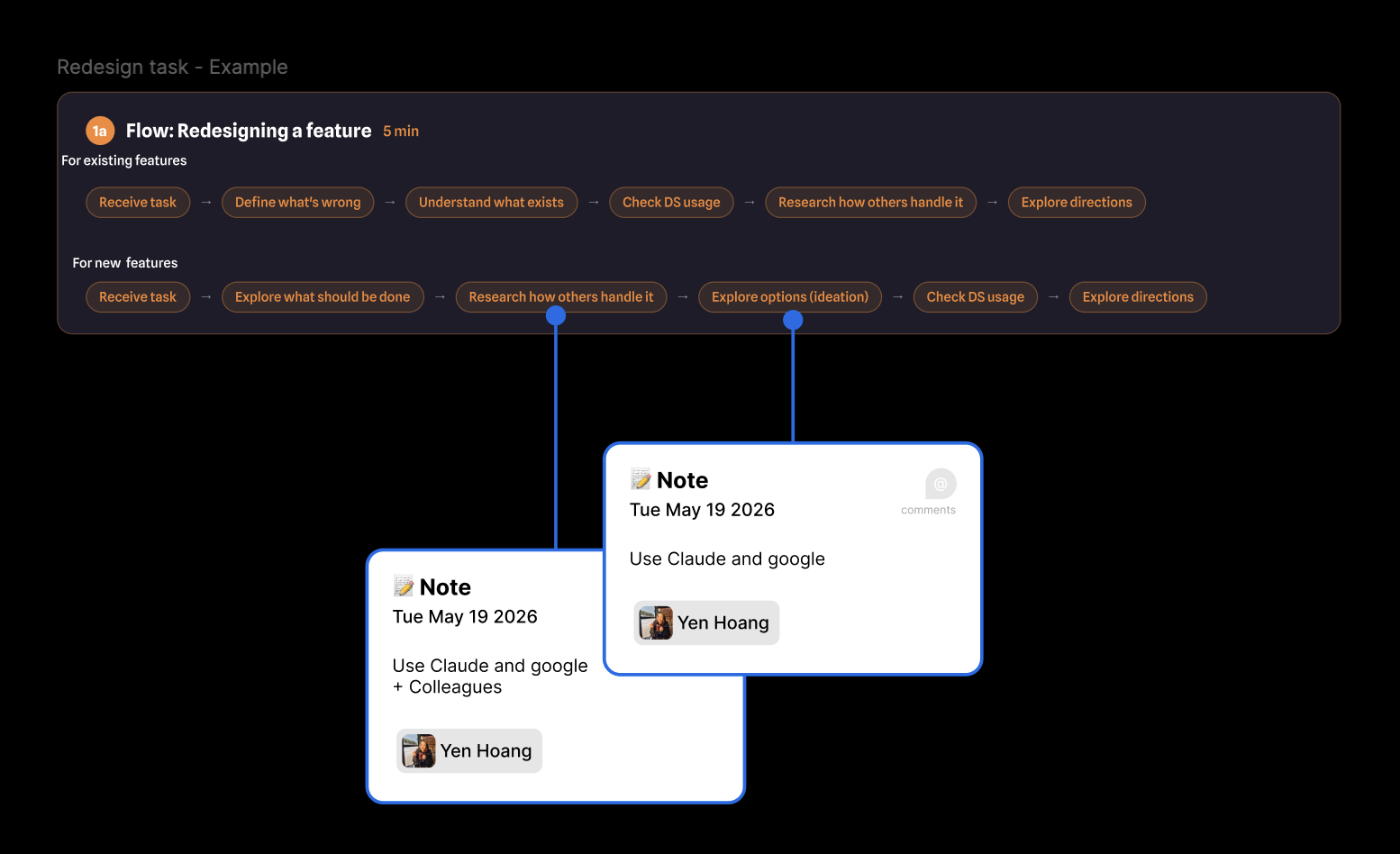
Task: Click the Tue May 19 2026 date in upper note
Action: pos(702,510)
